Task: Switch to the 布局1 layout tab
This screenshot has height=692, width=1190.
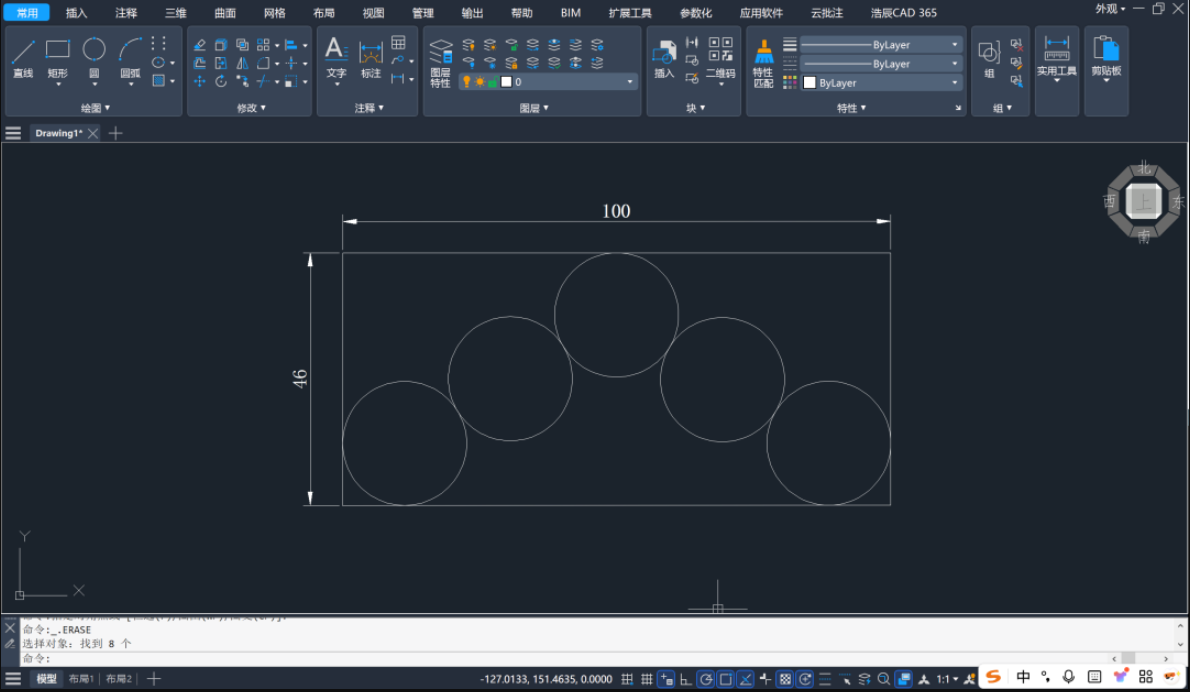Action: click(80, 679)
